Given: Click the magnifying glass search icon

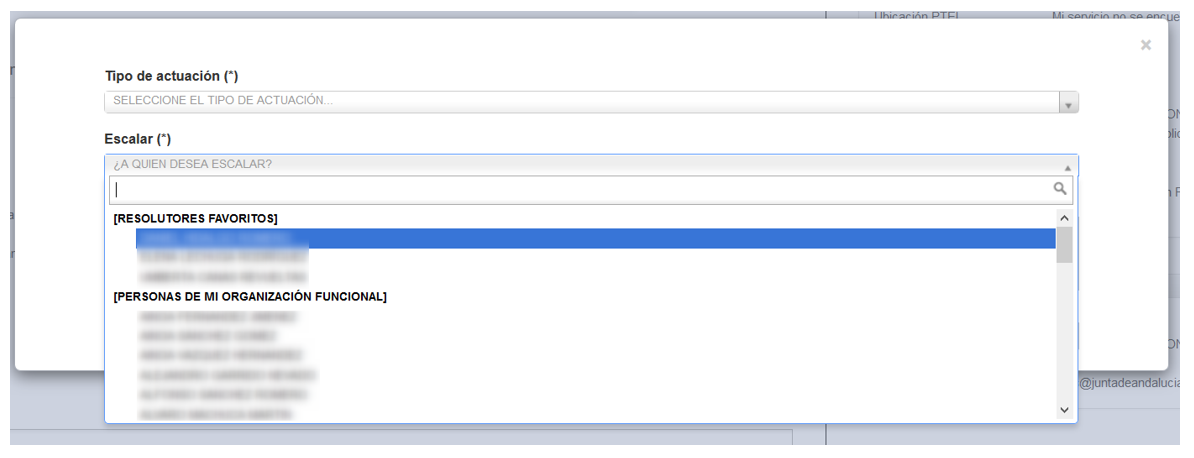Looking at the screenshot, I should (x=1059, y=188).
